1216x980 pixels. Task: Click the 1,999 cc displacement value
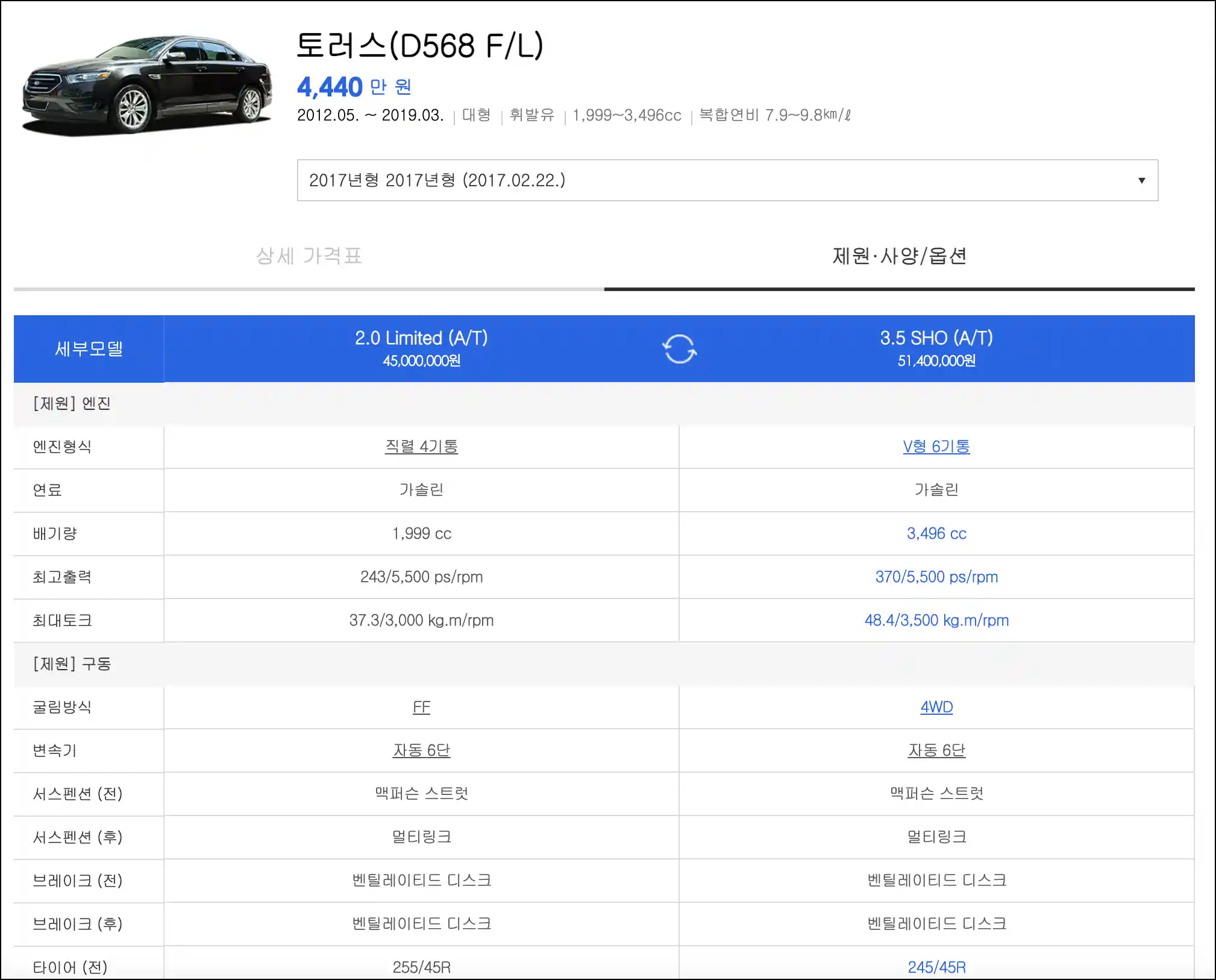coord(421,533)
